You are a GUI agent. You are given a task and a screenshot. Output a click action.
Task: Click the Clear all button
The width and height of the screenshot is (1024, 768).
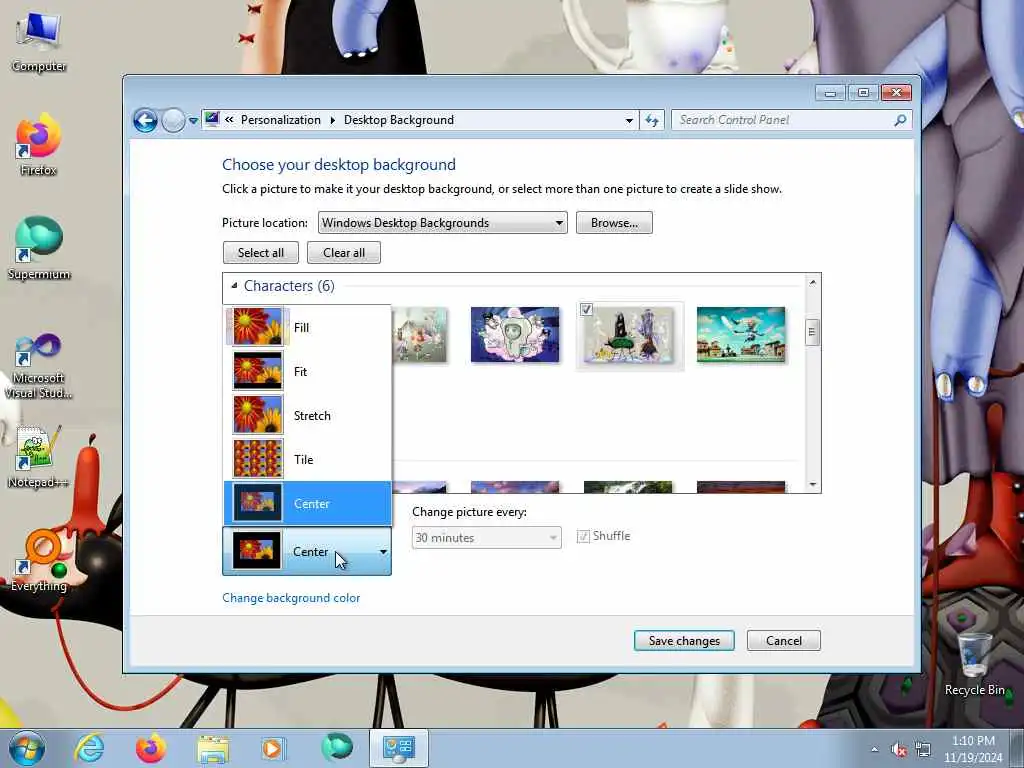pyautogui.click(x=344, y=253)
